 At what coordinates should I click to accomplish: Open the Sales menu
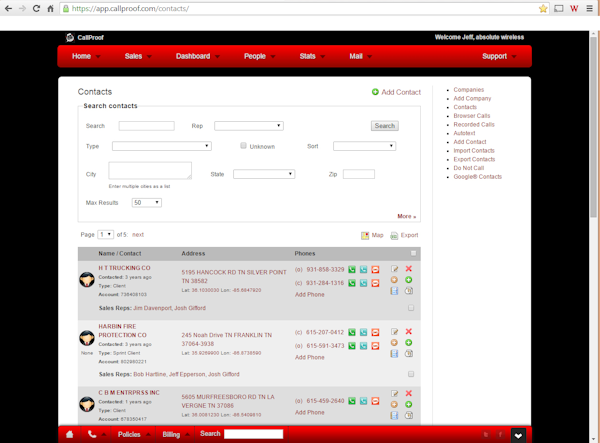138,56
